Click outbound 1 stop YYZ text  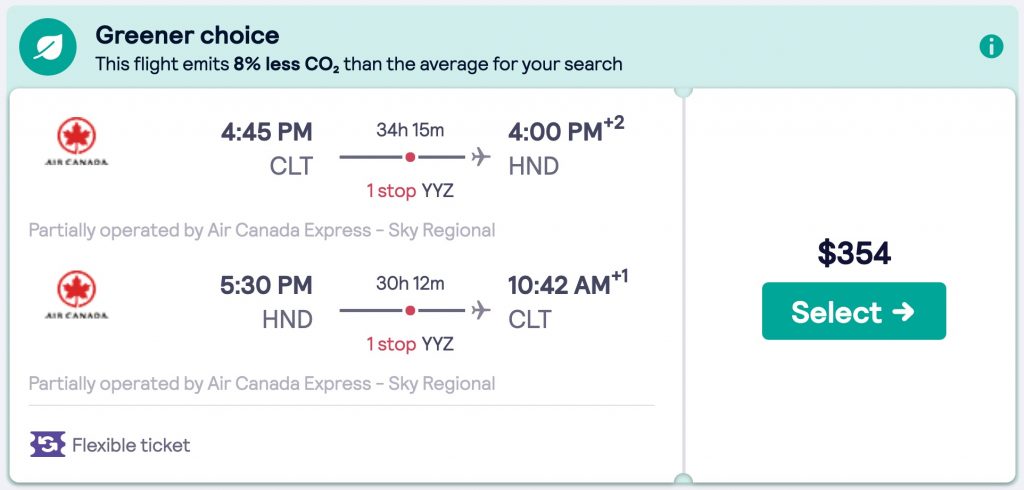pyautogui.click(x=410, y=190)
